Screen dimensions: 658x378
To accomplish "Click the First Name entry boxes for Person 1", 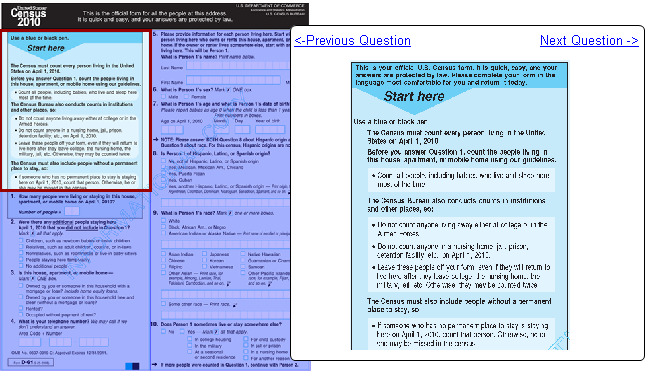I will pos(233,80).
